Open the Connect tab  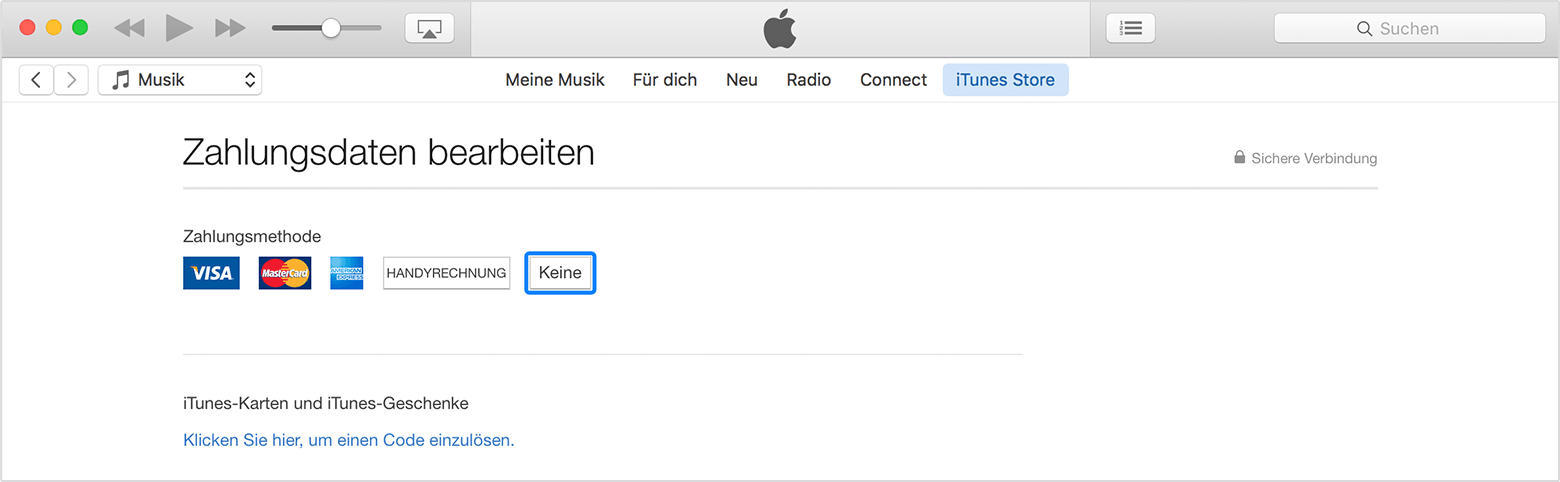coord(894,80)
